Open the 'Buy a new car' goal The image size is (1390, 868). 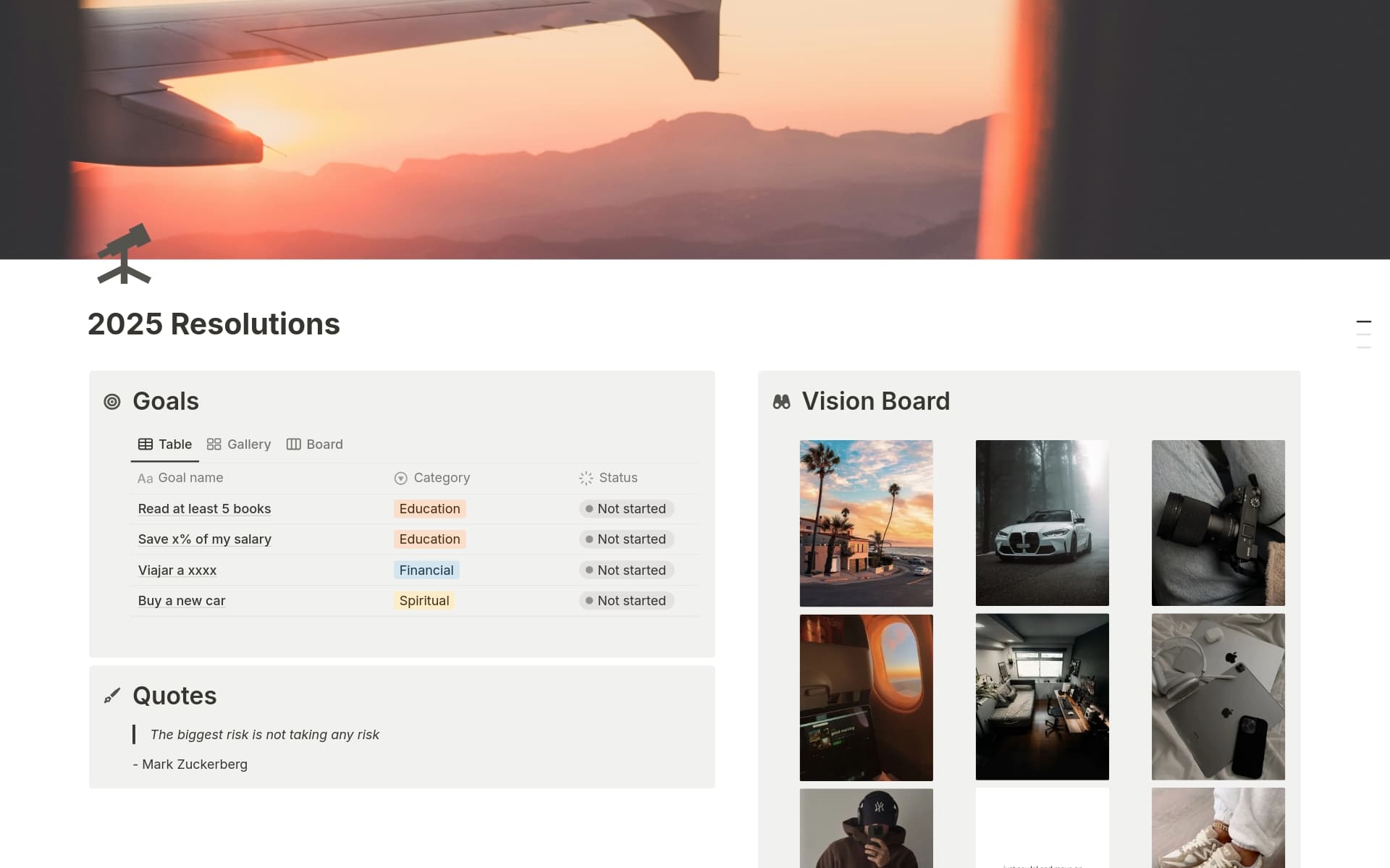coord(182,601)
